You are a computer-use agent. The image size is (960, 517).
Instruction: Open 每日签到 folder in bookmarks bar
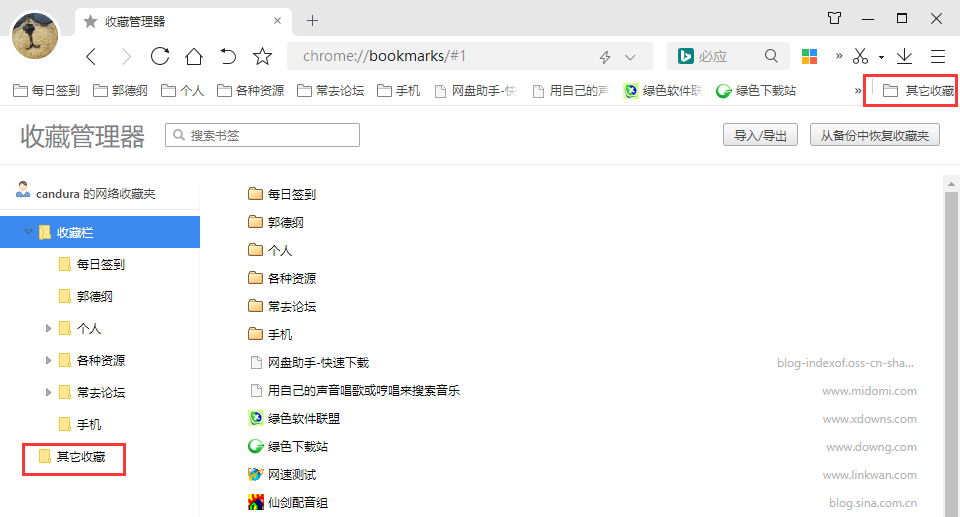pyautogui.click(x=47, y=91)
